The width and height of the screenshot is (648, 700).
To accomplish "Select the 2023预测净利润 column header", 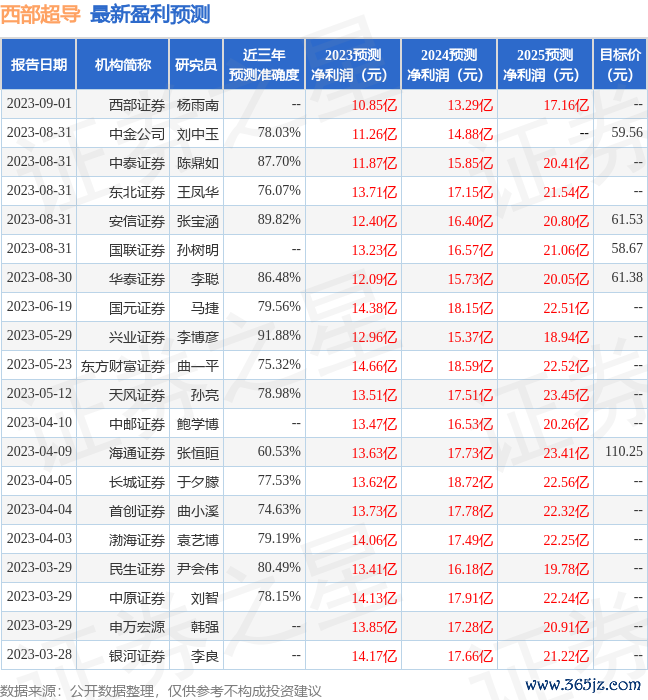I will tap(353, 64).
